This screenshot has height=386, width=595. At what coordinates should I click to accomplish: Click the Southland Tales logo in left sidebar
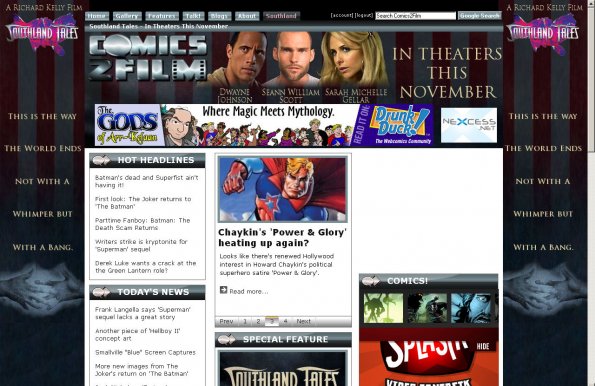[42, 34]
